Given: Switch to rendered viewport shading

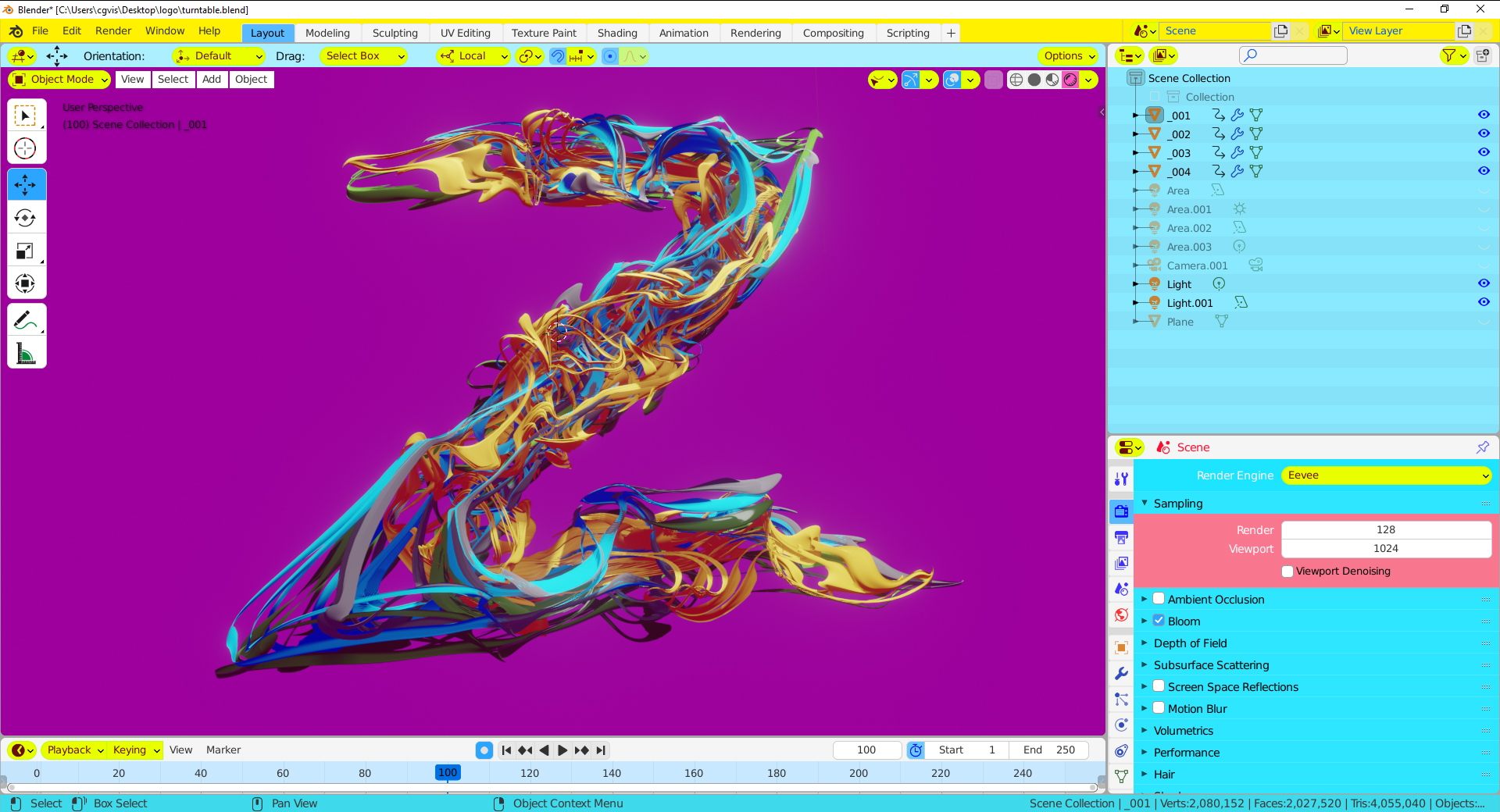Looking at the screenshot, I should click(x=1070, y=80).
